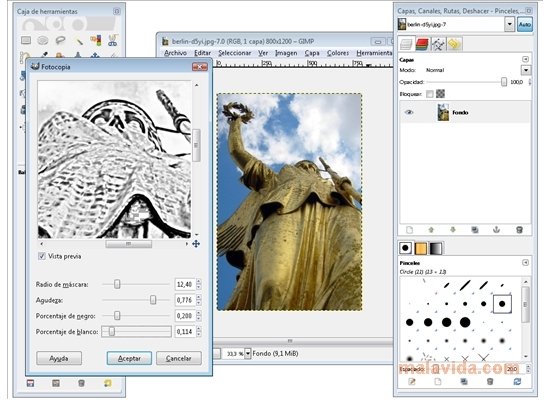
Task: Click the Cancelar button
Action: [179, 358]
